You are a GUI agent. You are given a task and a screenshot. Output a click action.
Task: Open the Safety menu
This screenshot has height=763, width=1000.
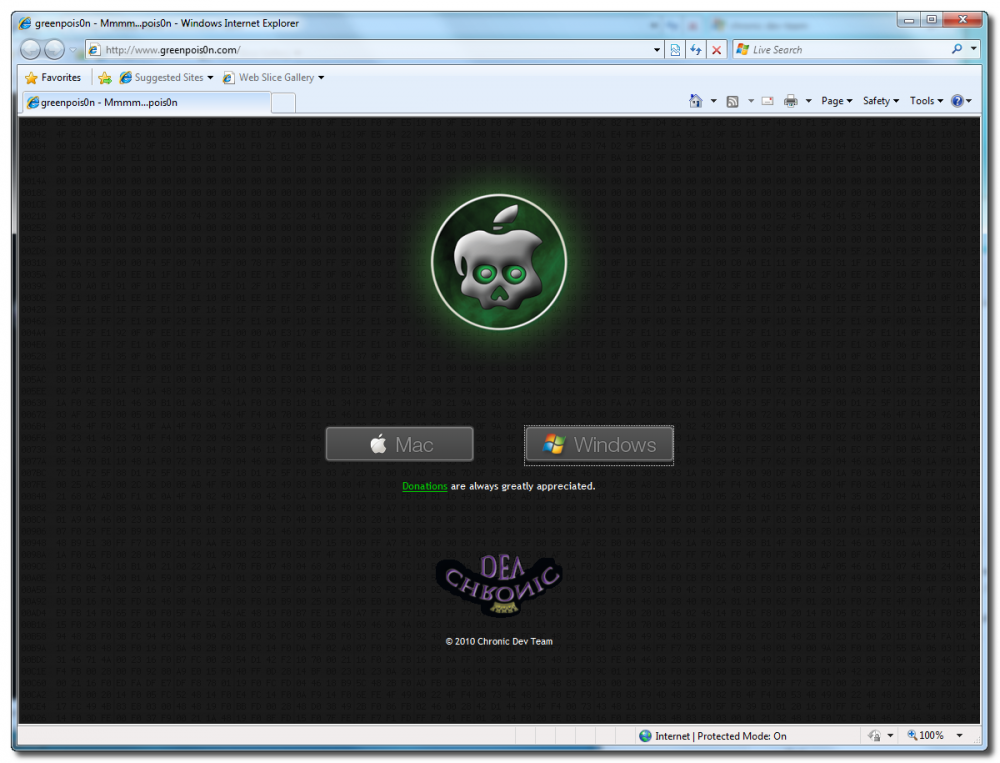[881, 101]
